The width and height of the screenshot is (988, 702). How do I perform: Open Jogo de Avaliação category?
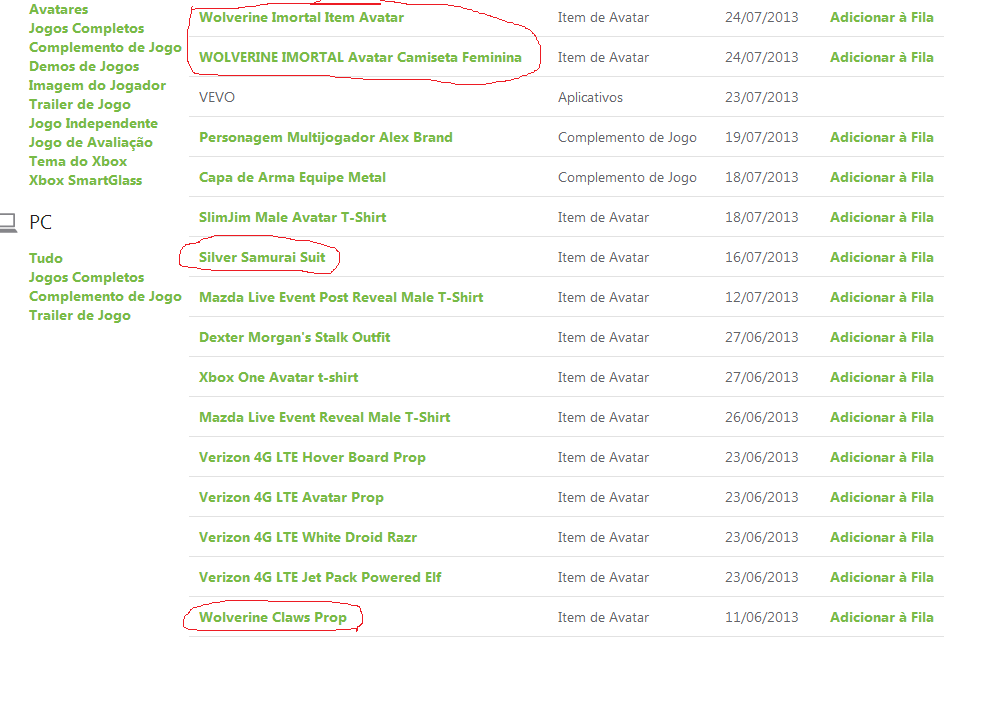point(91,142)
